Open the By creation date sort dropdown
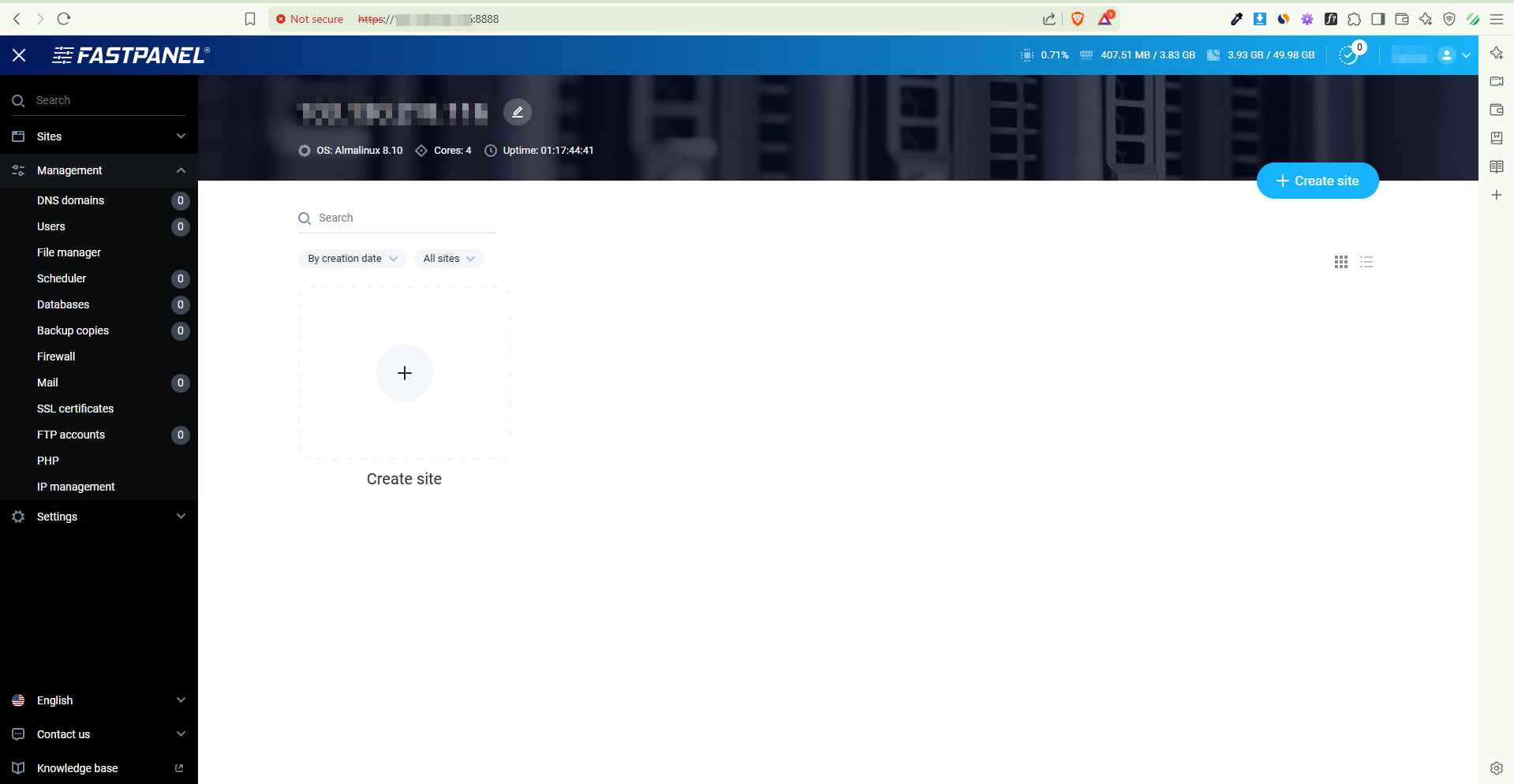The width and height of the screenshot is (1514, 784). pyautogui.click(x=352, y=259)
